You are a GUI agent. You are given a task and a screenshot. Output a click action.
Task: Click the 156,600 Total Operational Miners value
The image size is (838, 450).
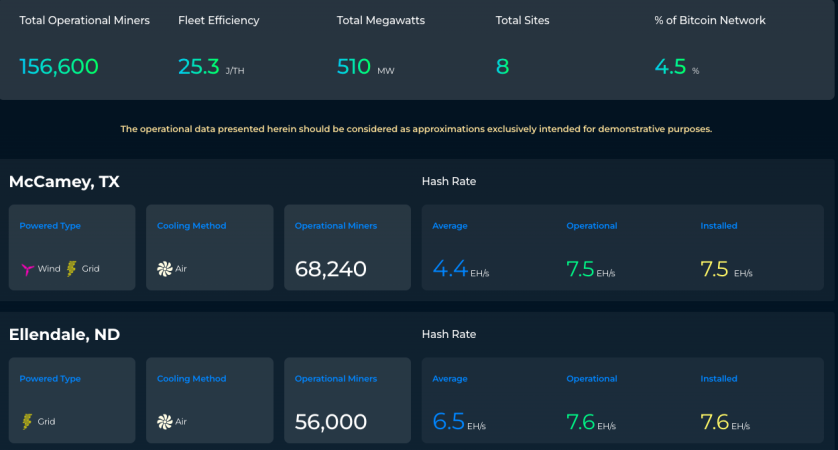point(59,67)
